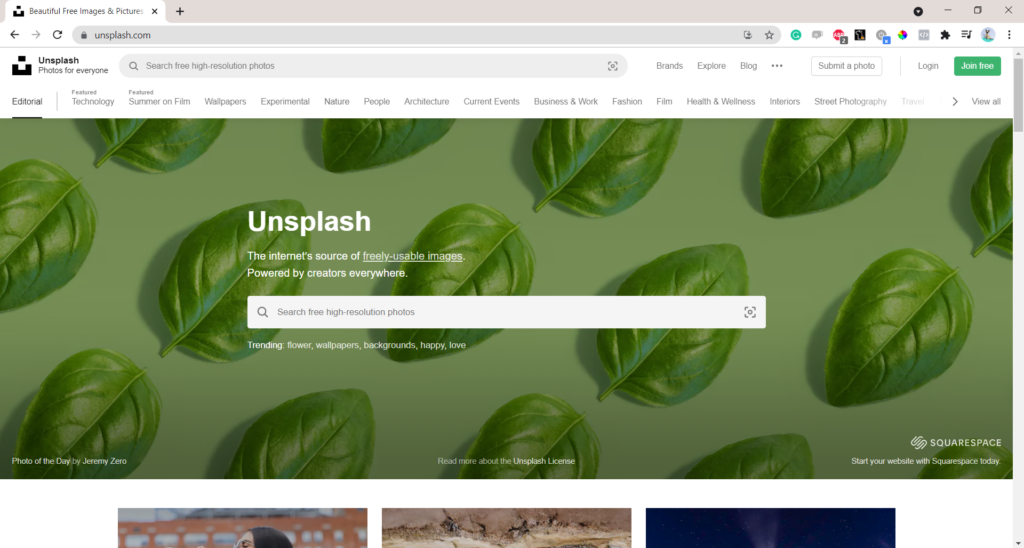The image size is (1024, 548).
Task: Open the Fashion category
Action: tap(627, 102)
